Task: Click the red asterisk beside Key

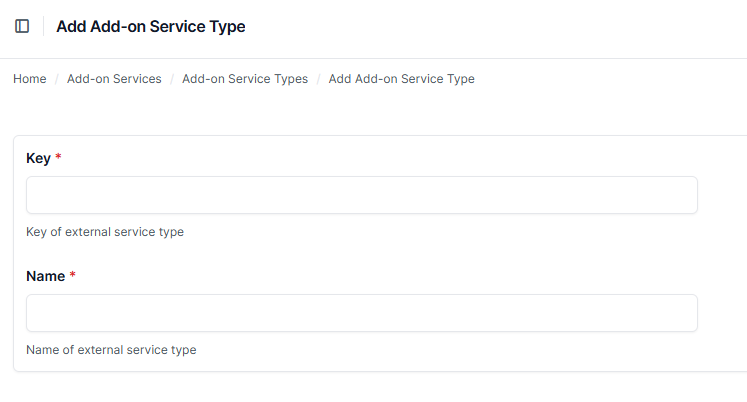Action: click(59, 158)
